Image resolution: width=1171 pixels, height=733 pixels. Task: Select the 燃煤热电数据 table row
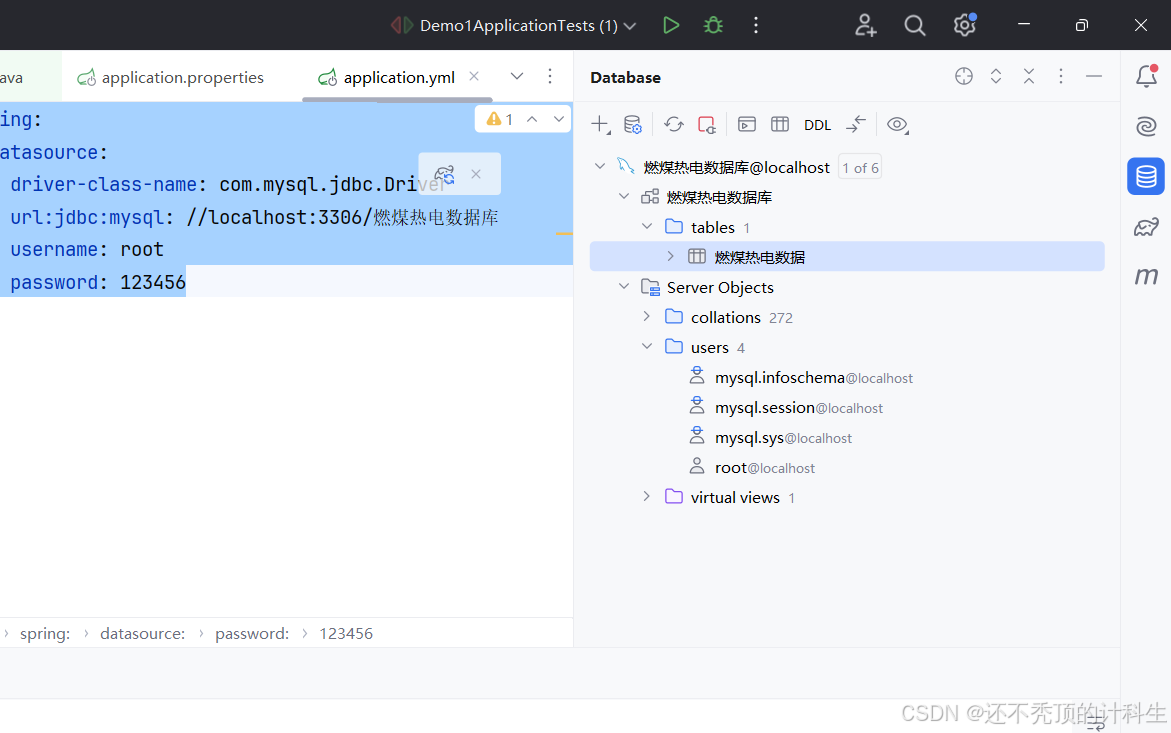click(x=847, y=257)
